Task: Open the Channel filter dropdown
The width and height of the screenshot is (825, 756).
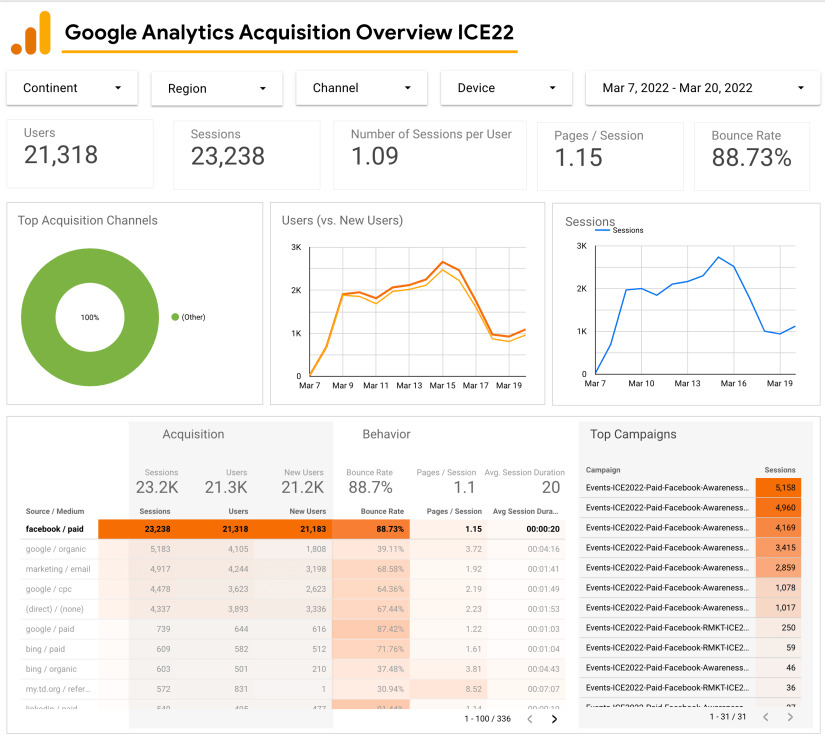Action: (361, 88)
